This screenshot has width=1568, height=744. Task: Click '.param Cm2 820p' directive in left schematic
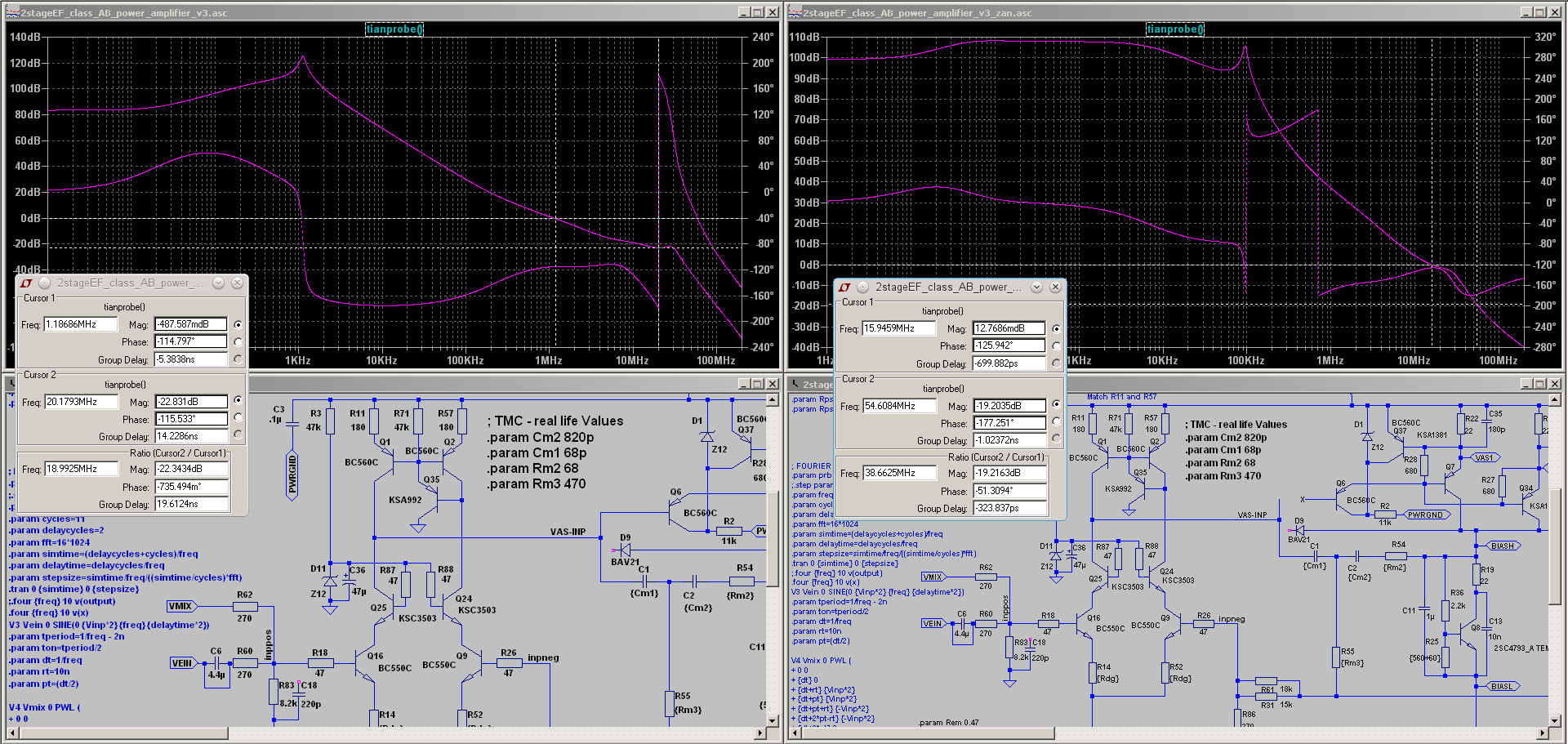(x=541, y=438)
